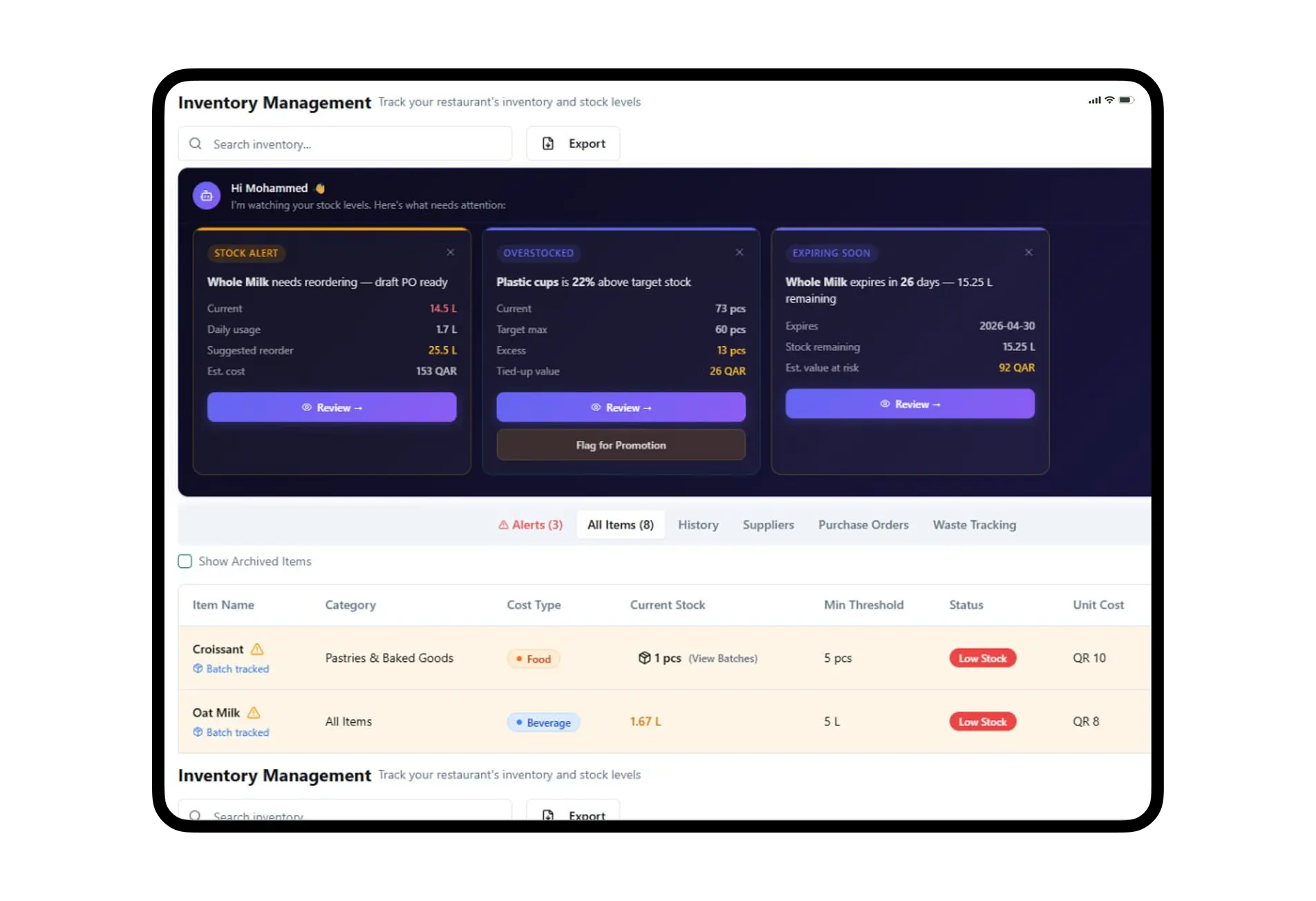The height and width of the screenshot is (901, 1316).
Task: Click the search magnifier icon
Action: (x=196, y=144)
